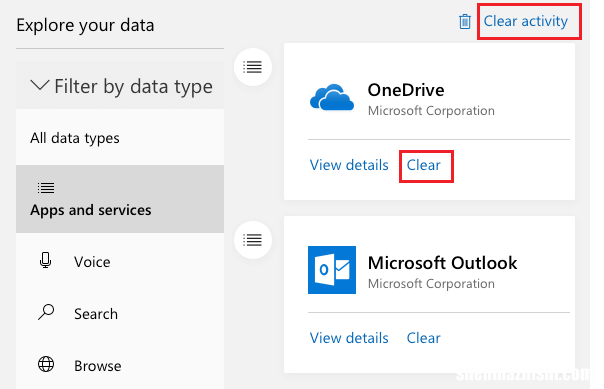Select All data types filter
The image size is (604, 389).
120,138
